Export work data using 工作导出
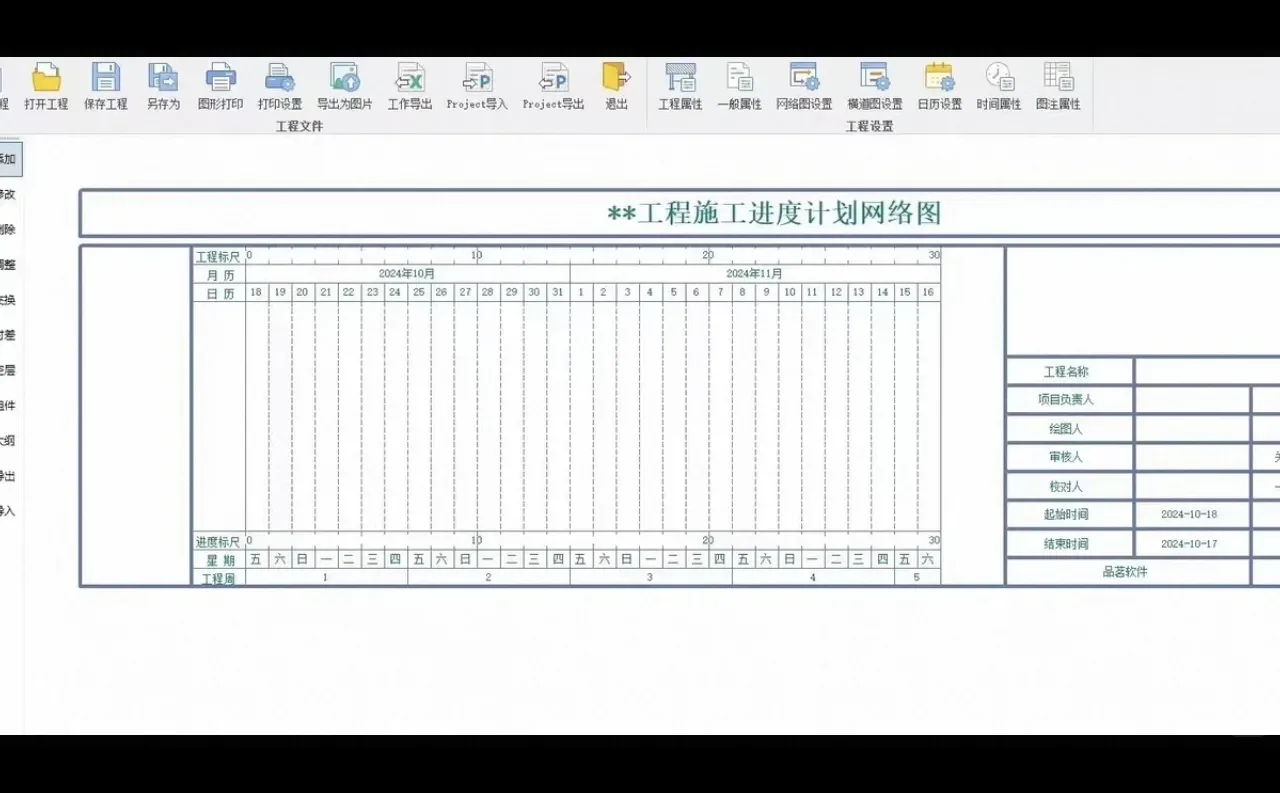Viewport: 1280px width, 793px height. click(x=409, y=85)
